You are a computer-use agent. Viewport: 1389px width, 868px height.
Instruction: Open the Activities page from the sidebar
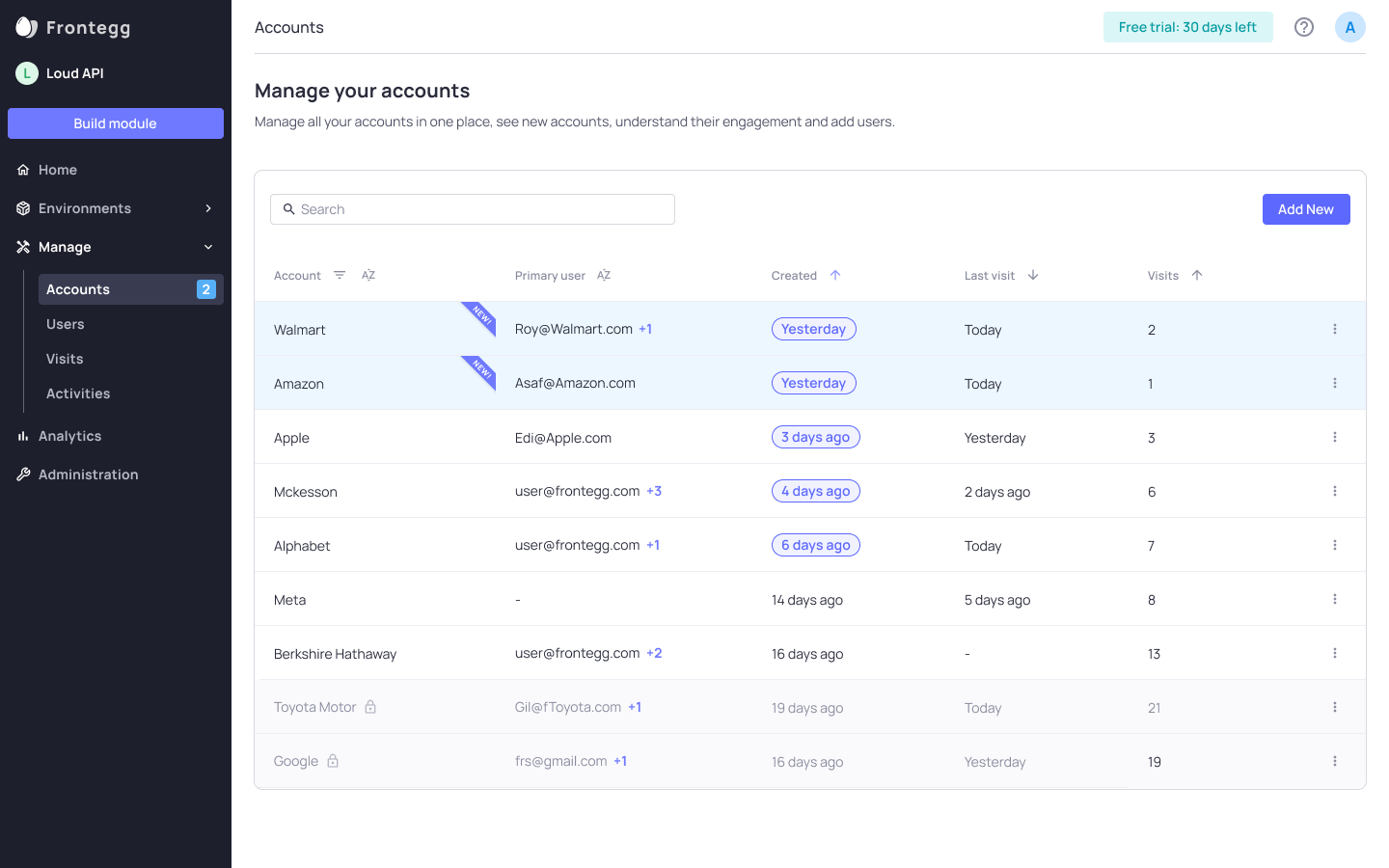pos(78,393)
